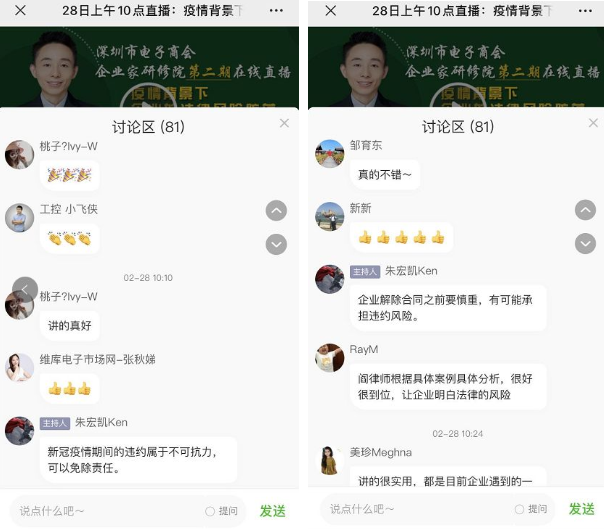The height and width of the screenshot is (529, 604).
Task: Close the right discussion panel with the X
Action: [x=593, y=123]
